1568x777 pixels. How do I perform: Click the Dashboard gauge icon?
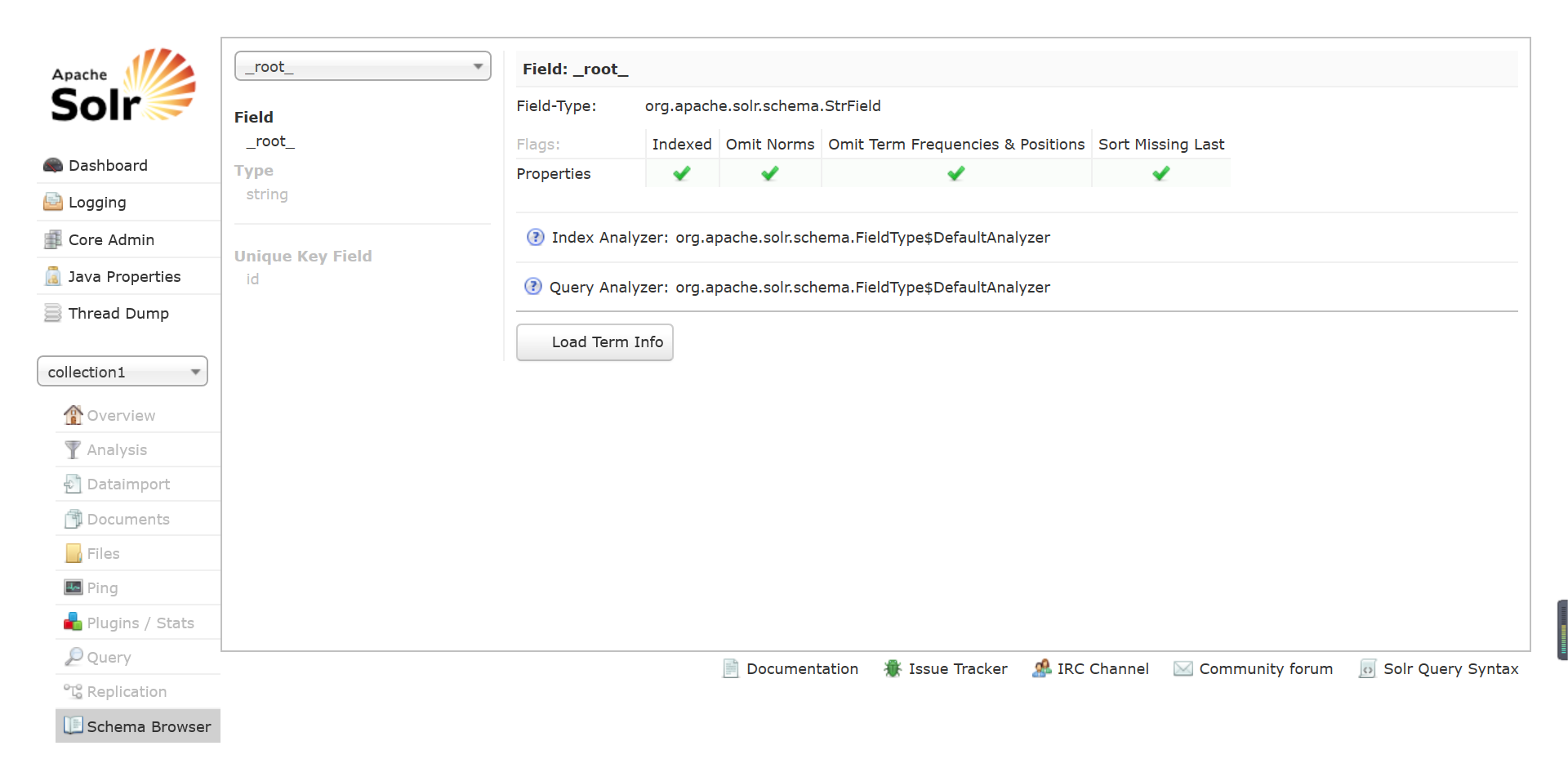pos(53,165)
